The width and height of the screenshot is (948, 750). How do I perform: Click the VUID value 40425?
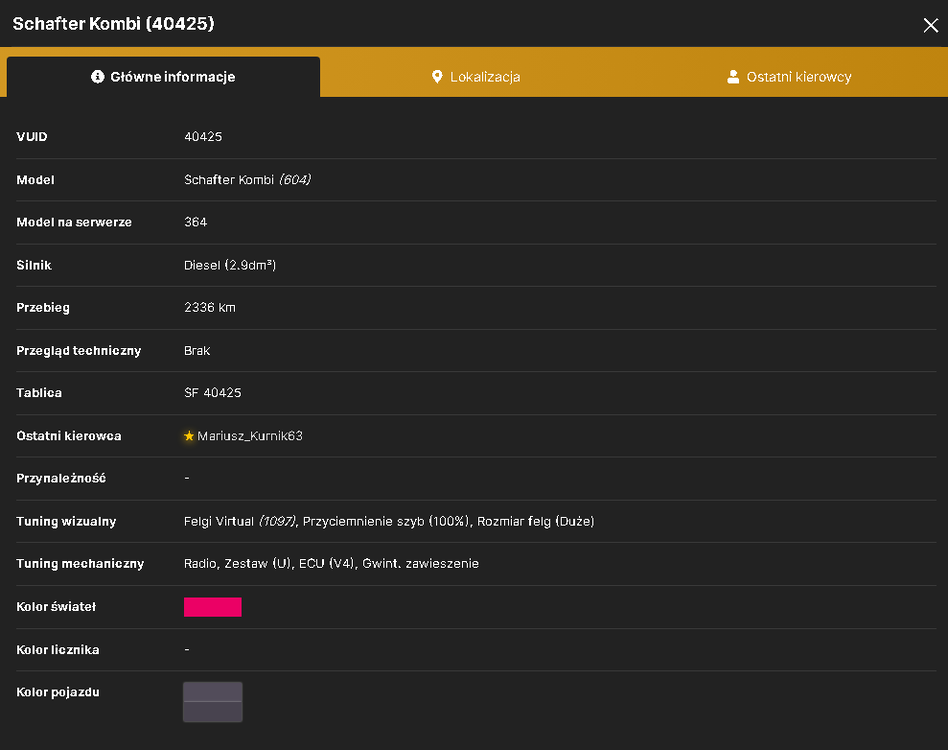point(203,137)
